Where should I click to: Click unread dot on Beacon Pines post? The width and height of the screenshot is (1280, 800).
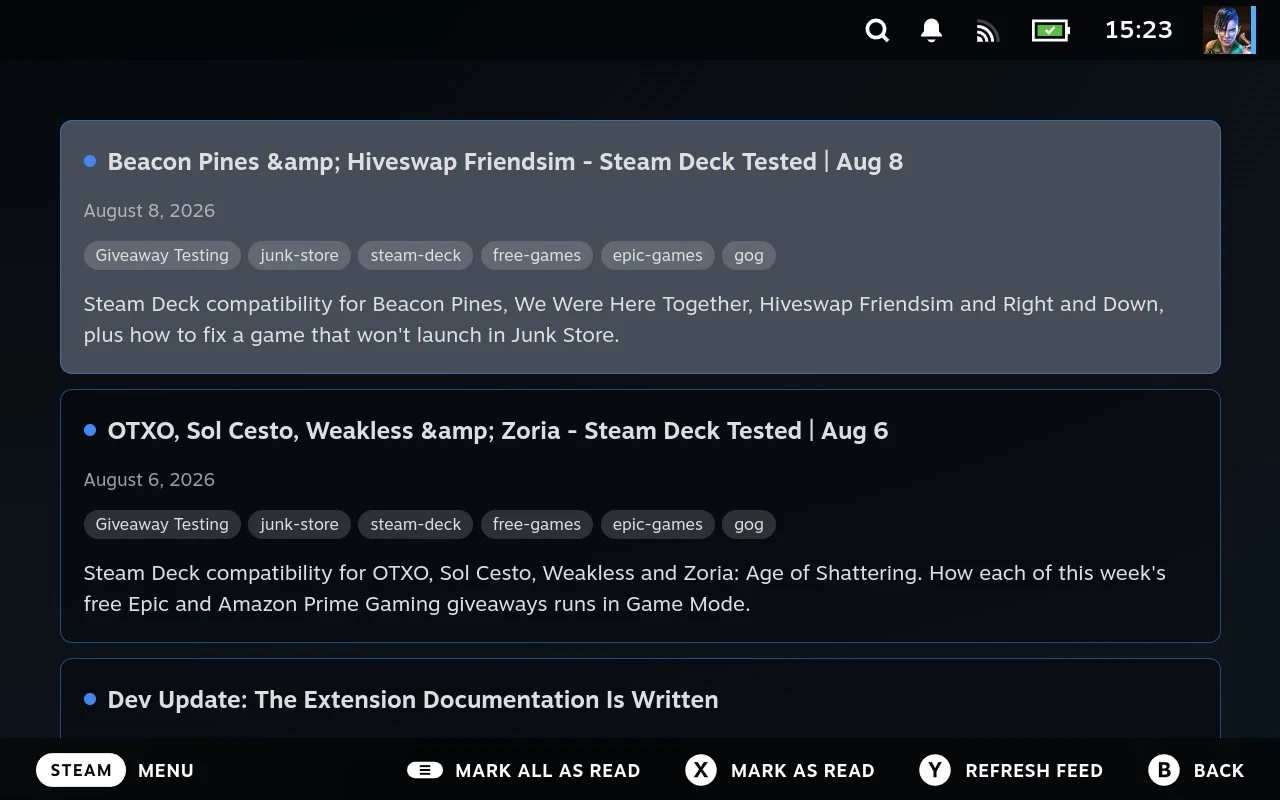(x=90, y=161)
